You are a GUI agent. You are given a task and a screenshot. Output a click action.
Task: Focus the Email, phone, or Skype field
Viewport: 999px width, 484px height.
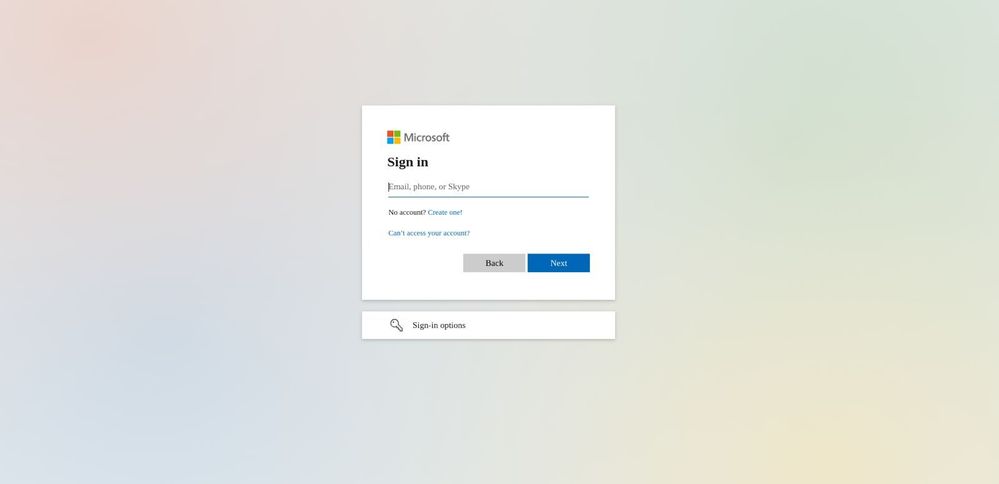pyautogui.click(x=488, y=187)
